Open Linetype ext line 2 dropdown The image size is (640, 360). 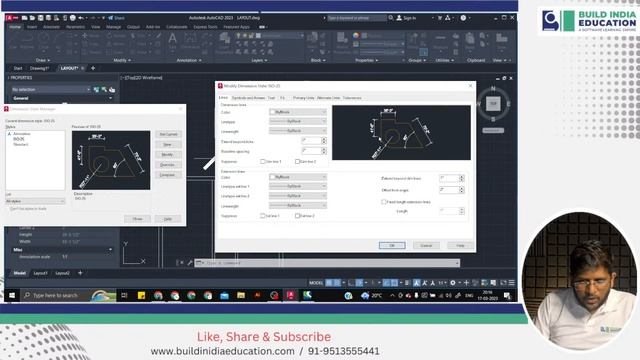coord(298,196)
